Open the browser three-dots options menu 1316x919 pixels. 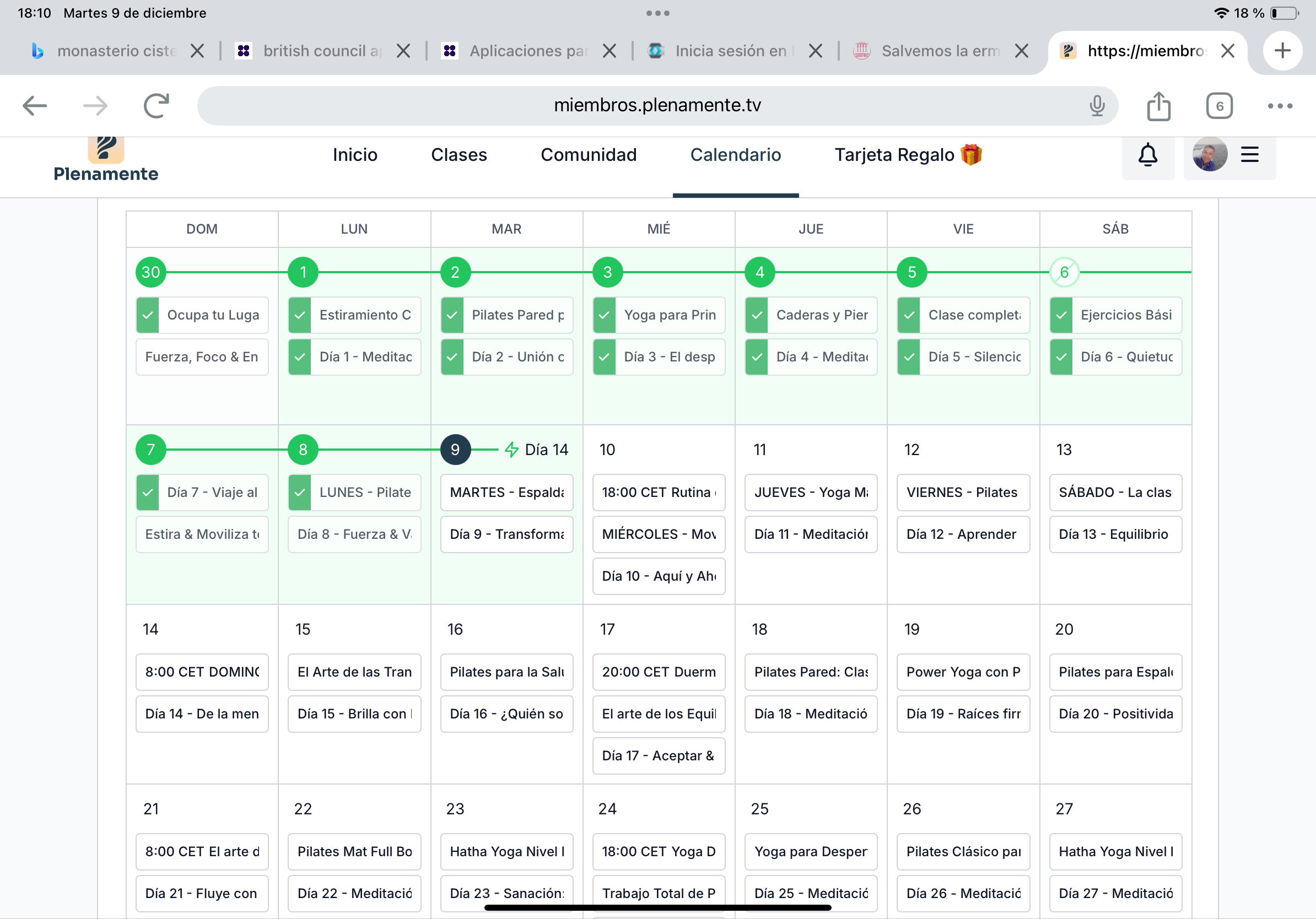pyautogui.click(x=1279, y=106)
